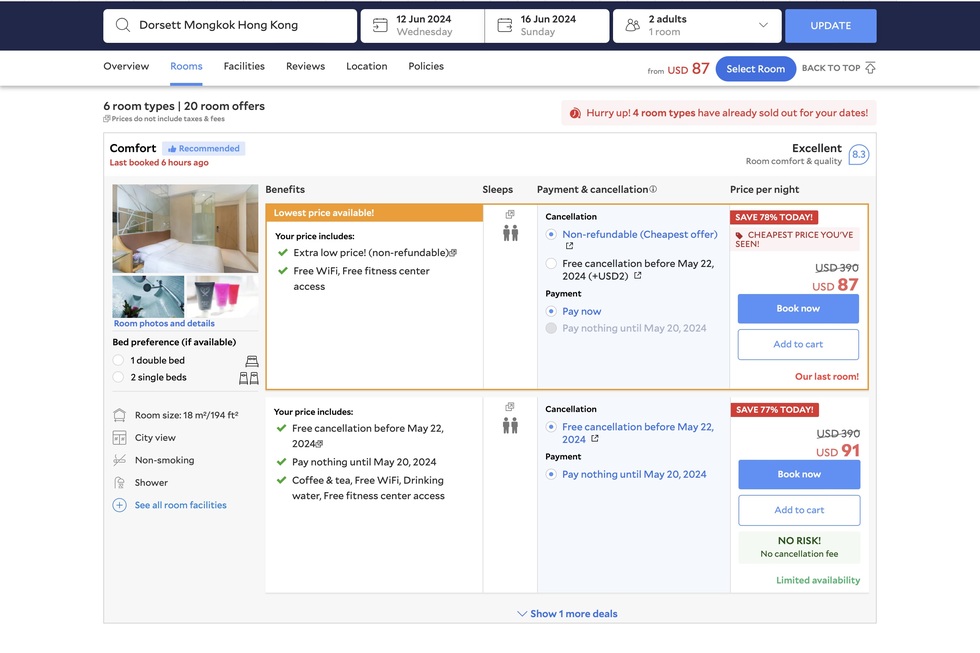Click the UPDATE search button

(x=831, y=26)
